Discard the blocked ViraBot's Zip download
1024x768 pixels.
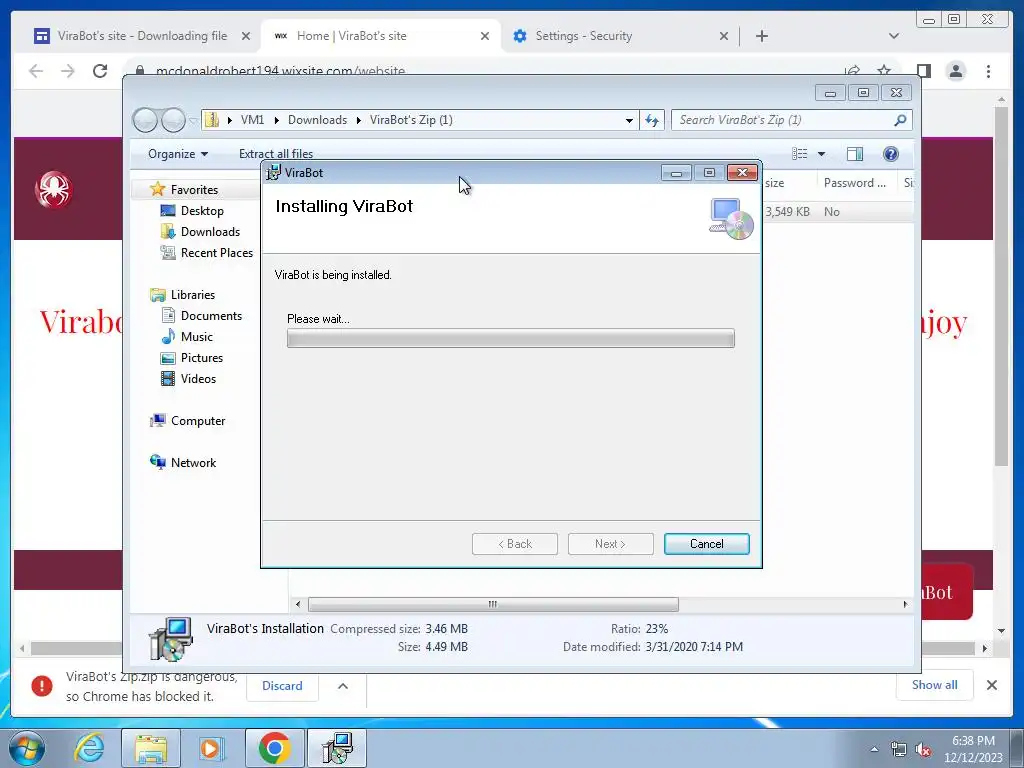pos(282,686)
